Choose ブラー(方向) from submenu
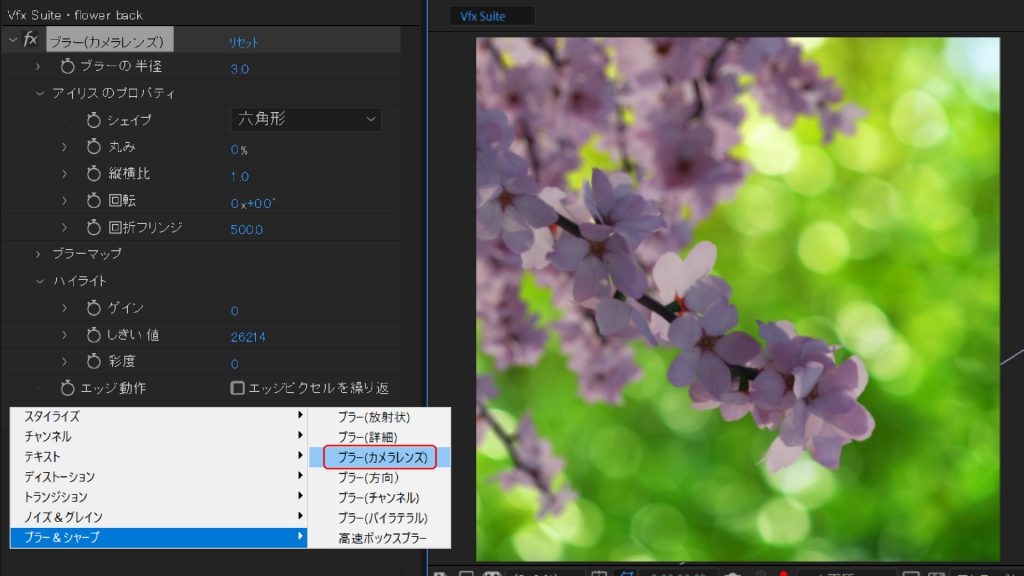This screenshot has height=576, width=1024. pyautogui.click(x=379, y=477)
